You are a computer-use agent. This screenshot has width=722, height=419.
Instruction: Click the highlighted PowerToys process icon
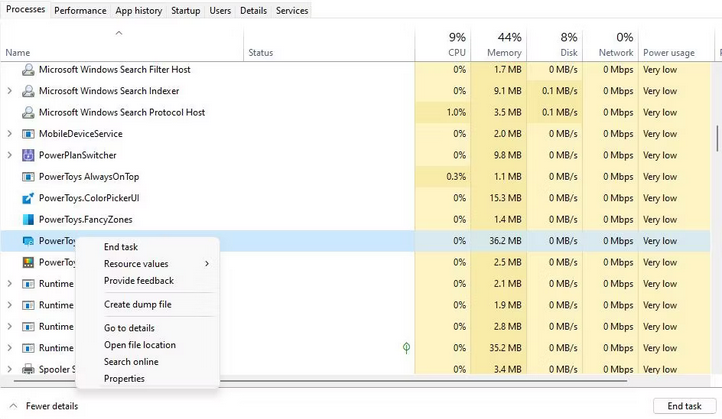click(x=28, y=241)
